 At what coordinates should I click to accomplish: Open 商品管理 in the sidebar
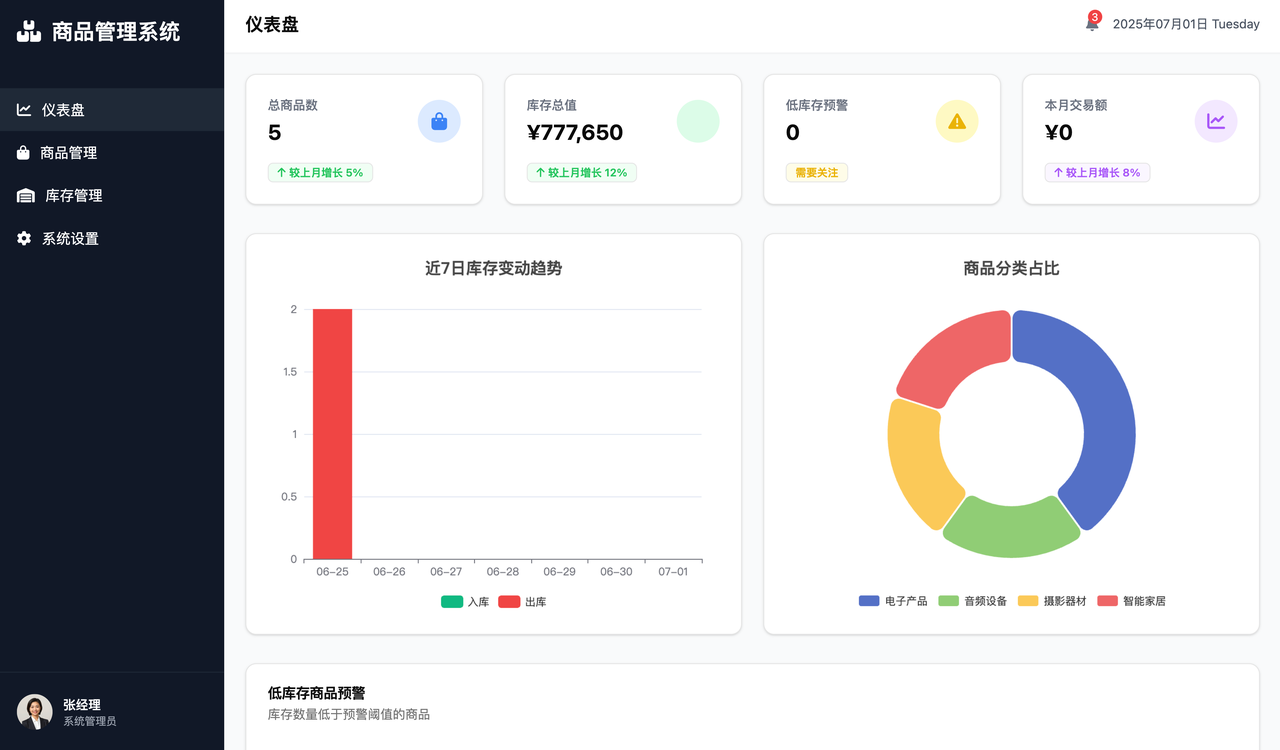coord(68,153)
